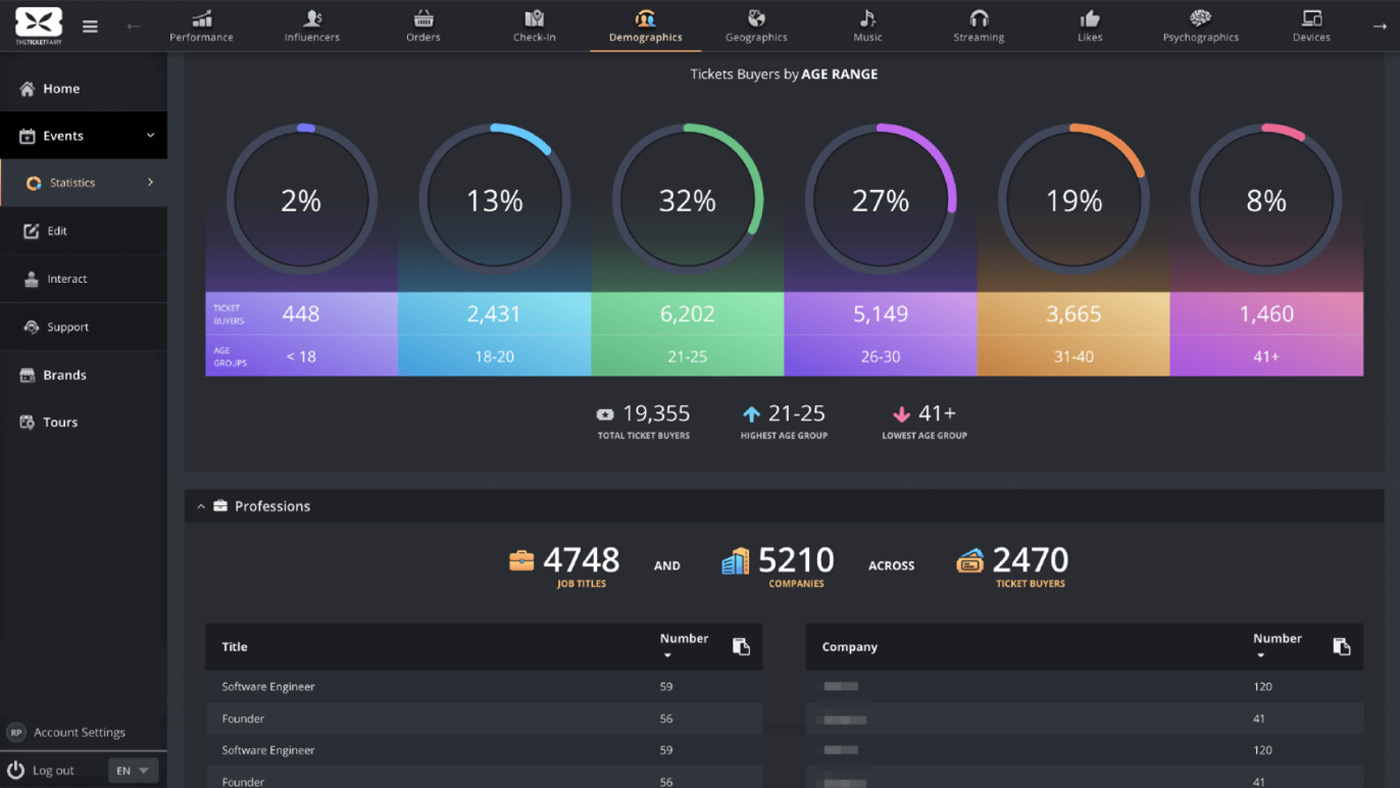Open the Music statistics icon

(866, 25)
